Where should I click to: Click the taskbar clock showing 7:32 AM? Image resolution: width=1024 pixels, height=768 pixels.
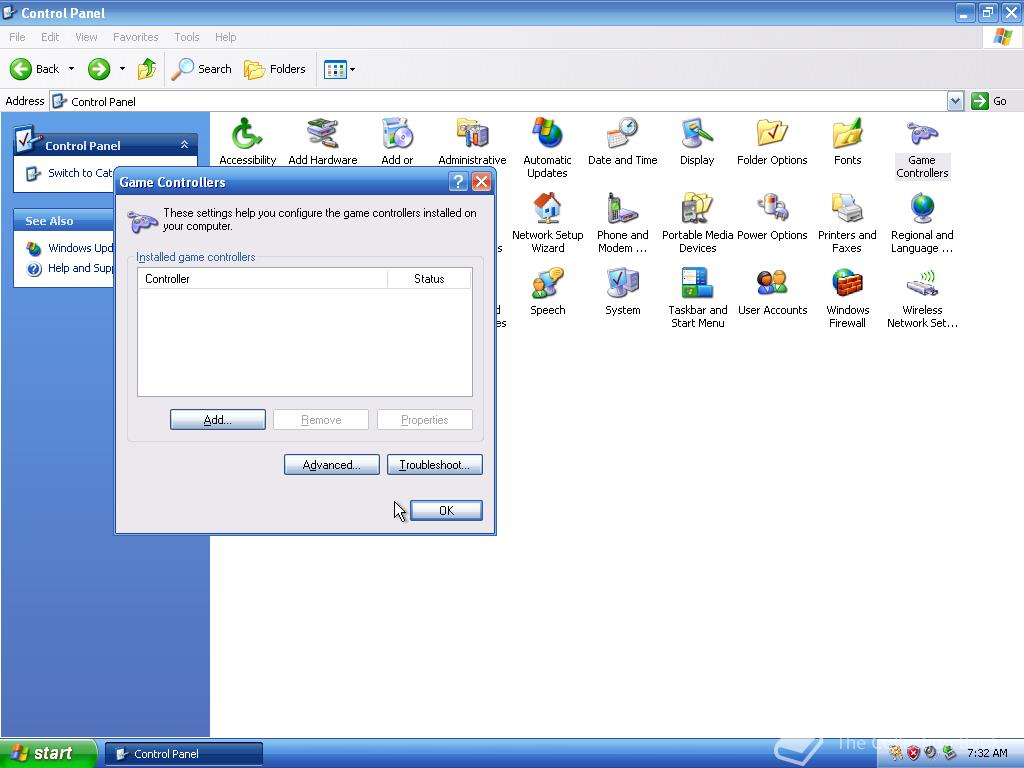pyautogui.click(x=987, y=753)
